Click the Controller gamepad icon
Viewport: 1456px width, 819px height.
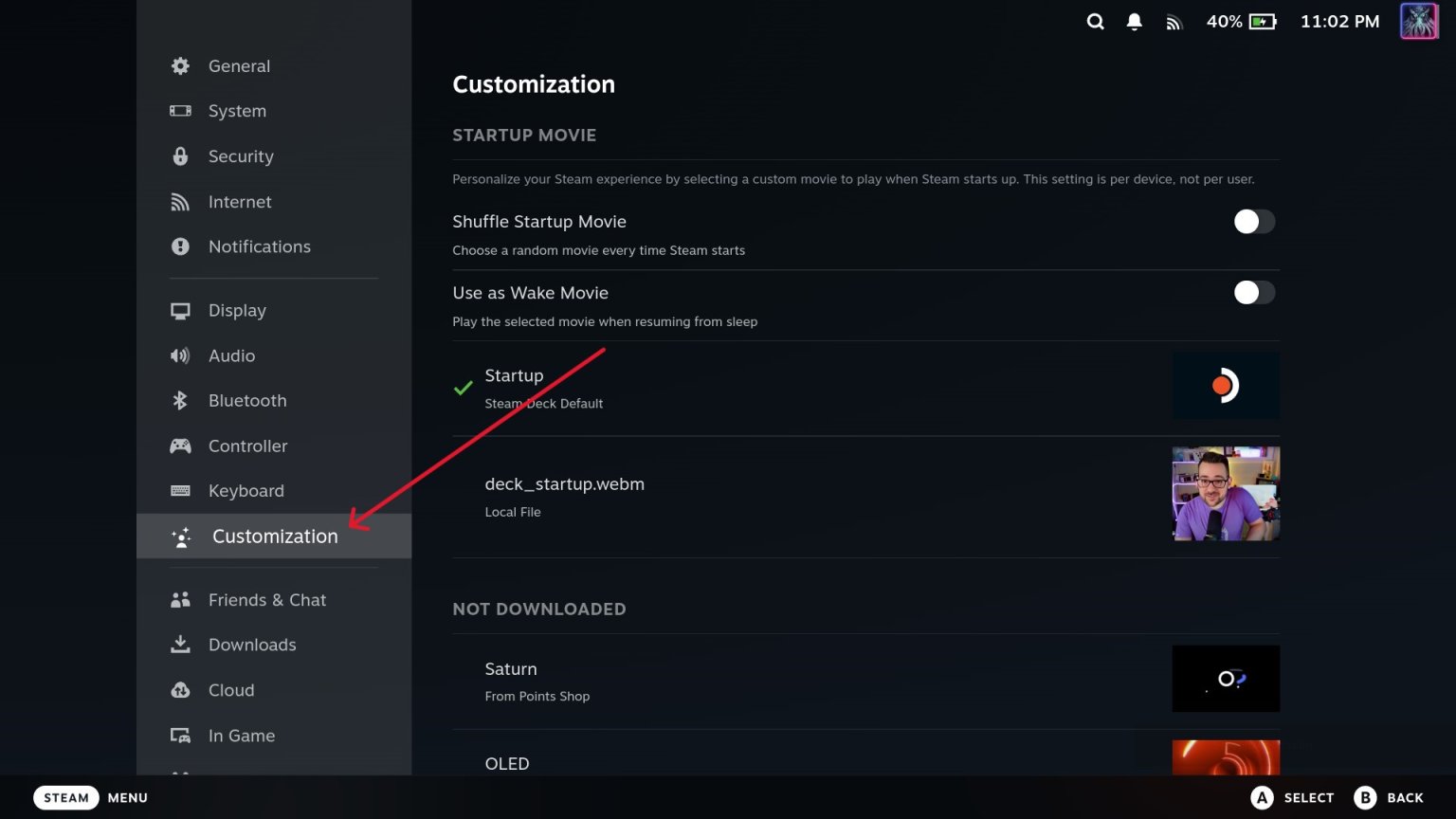pos(180,446)
